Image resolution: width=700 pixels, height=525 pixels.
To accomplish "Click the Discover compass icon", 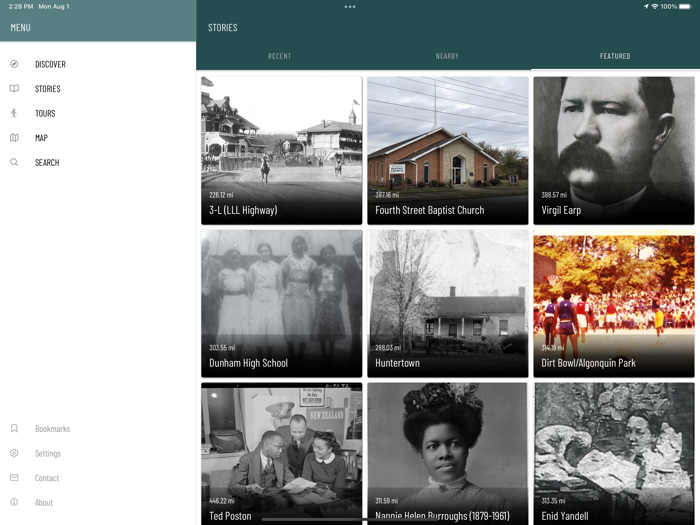I will [14, 64].
